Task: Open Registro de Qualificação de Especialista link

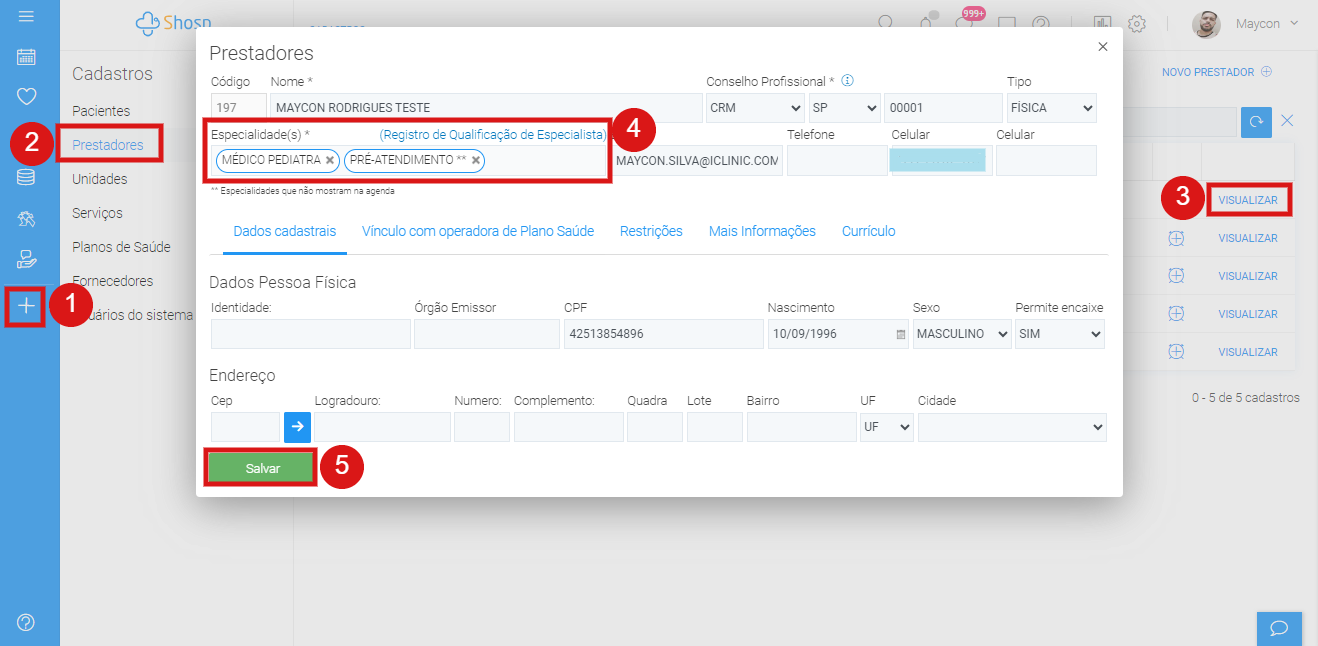Action: (493, 134)
